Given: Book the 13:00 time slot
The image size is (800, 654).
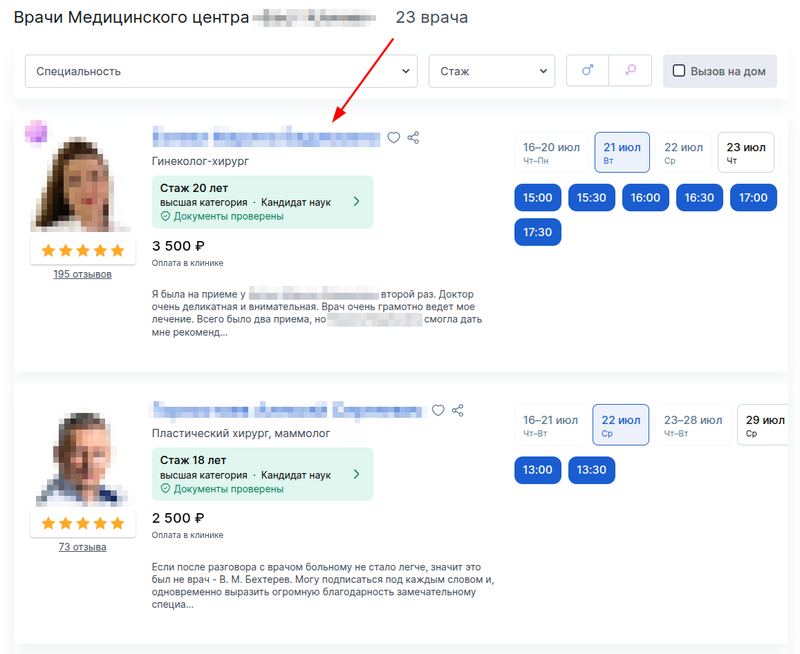Looking at the screenshot, I should point(537,470).
